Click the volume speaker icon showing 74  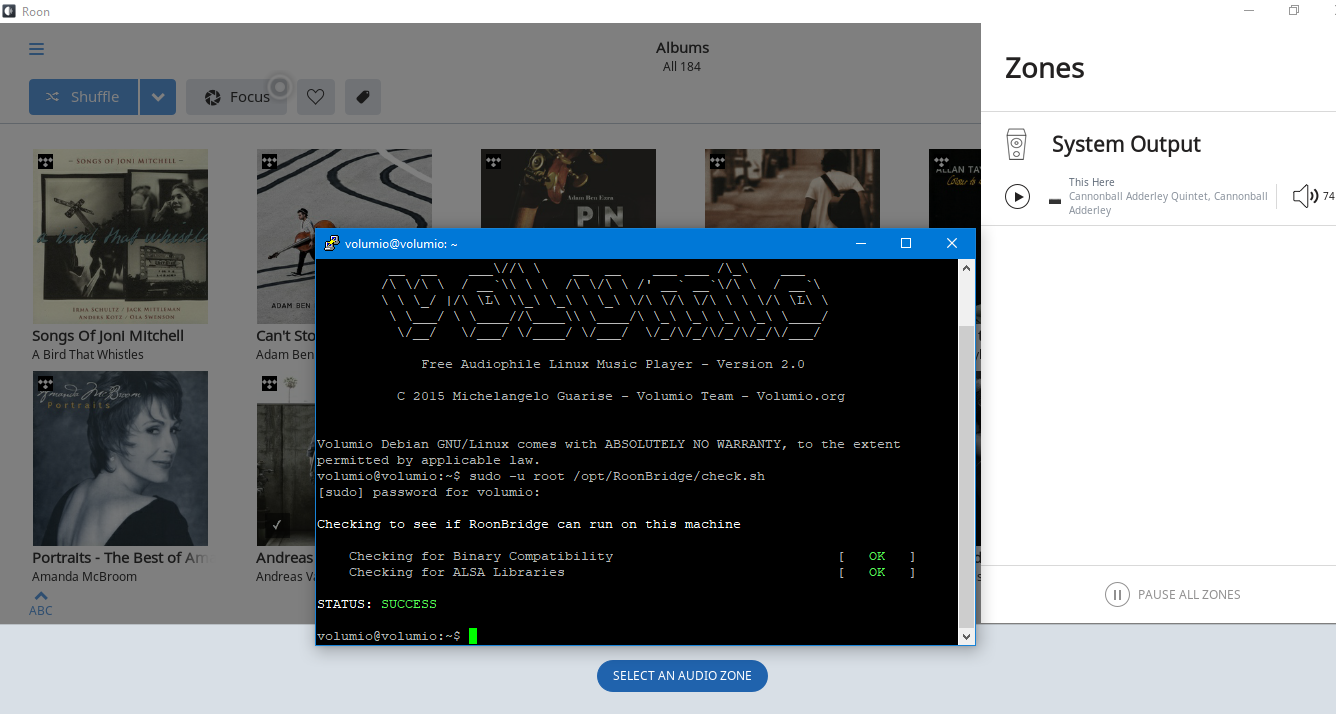click(1305, 196)
